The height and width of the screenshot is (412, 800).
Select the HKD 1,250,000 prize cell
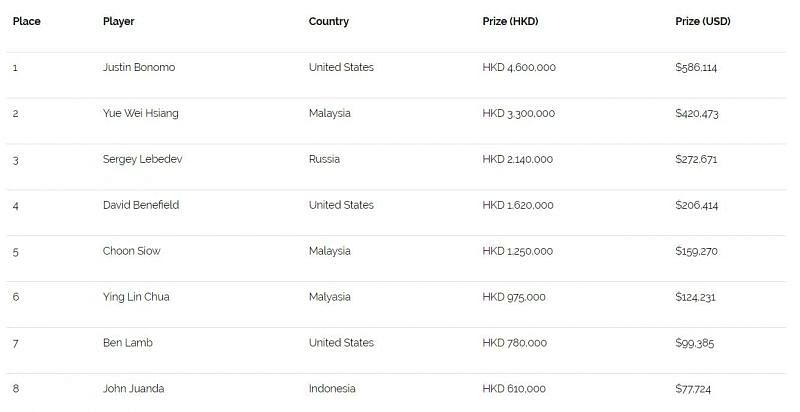tap(518, 251)
